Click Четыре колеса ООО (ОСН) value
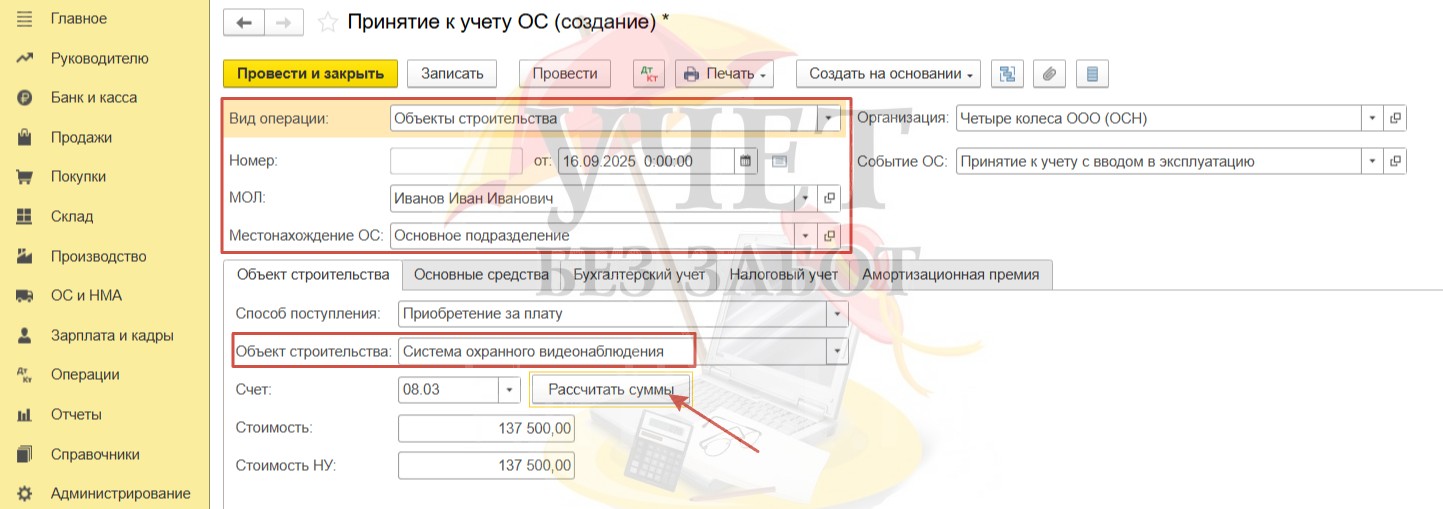This screenshot has height=509, width=1443. click(1053, 118)
